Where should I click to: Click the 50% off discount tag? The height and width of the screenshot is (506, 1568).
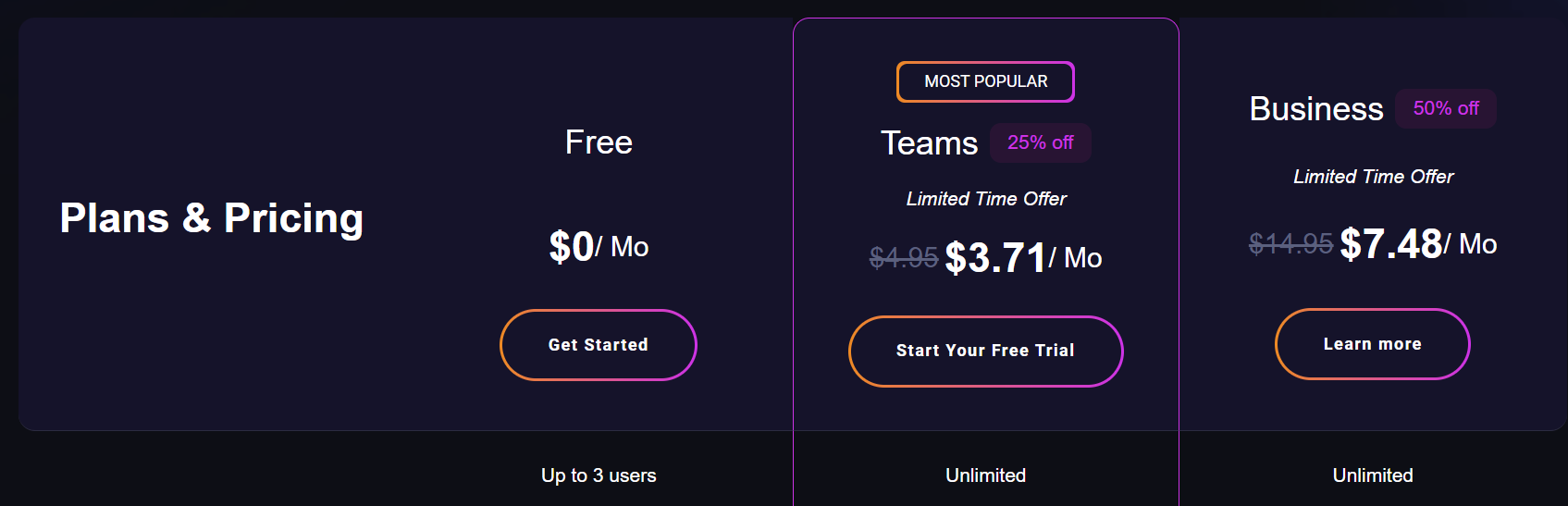[x=1446, y=108]
